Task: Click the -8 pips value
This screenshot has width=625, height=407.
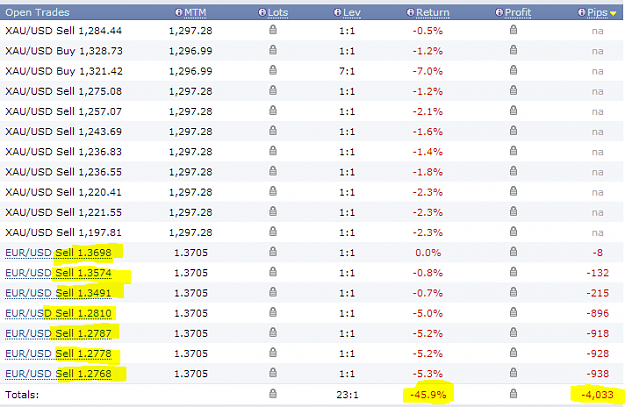Action: (597, 253)
